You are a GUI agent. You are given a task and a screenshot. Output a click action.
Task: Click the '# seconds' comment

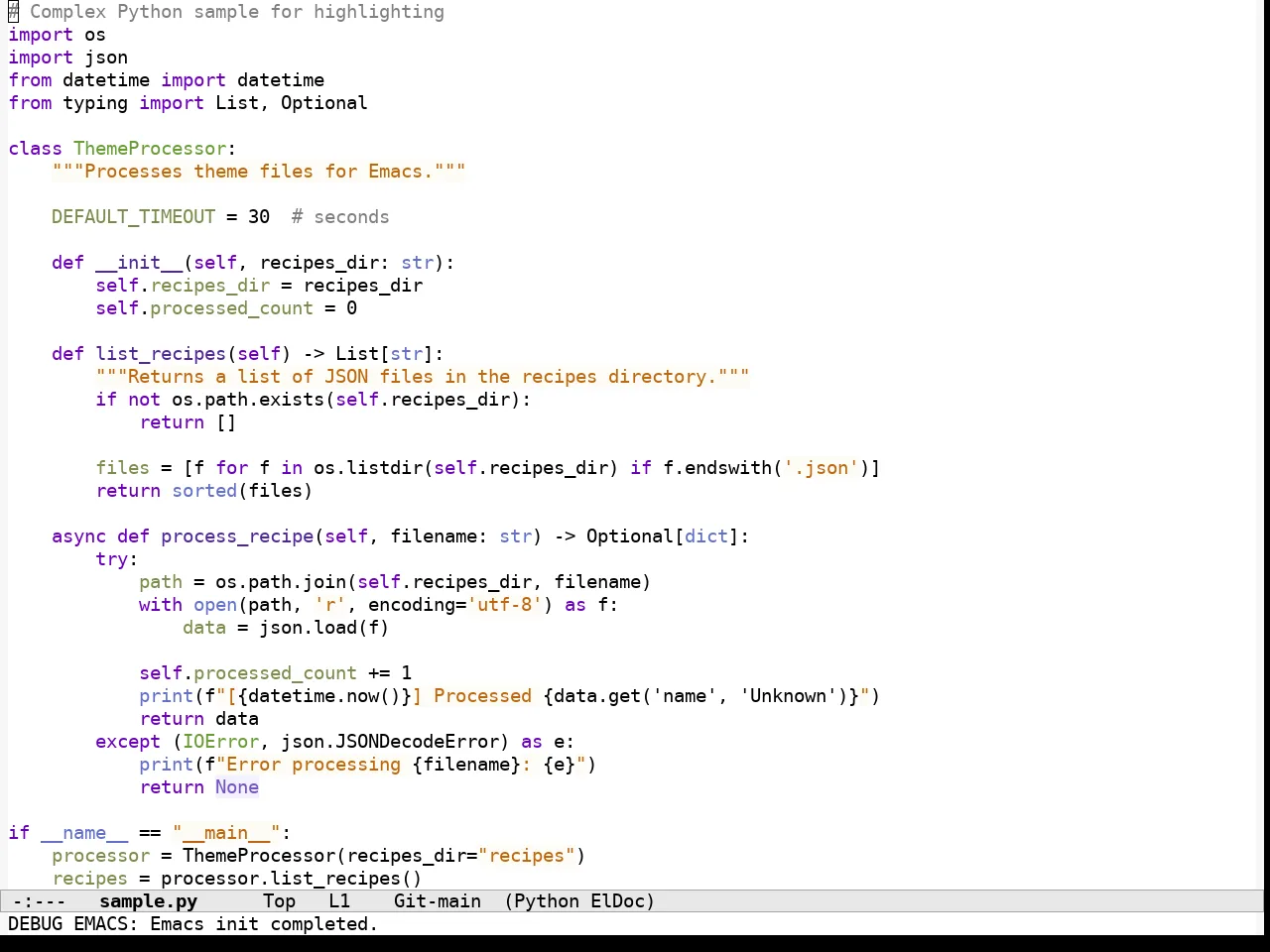pyautogui.click(x=340, y=217)
